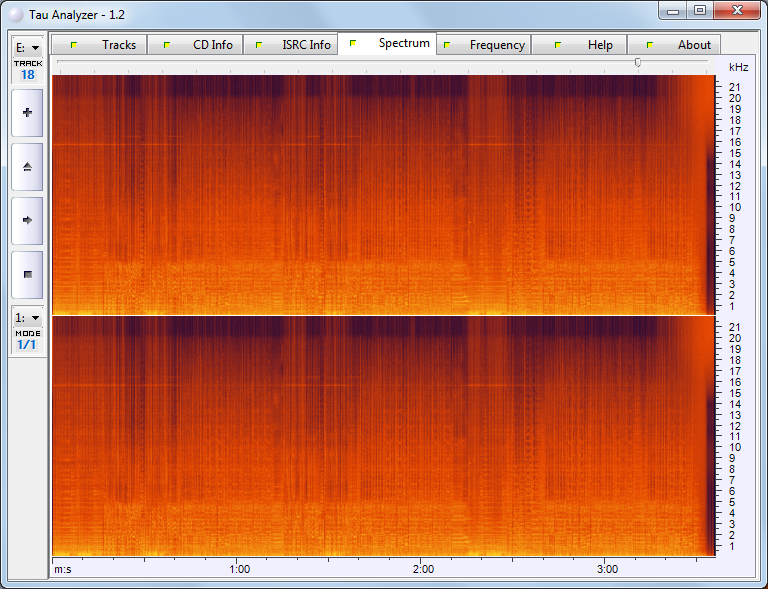Screen dimensions: 768x589
Task: Click the plus button in the left sidebar
Action: [x=27, y=113]
